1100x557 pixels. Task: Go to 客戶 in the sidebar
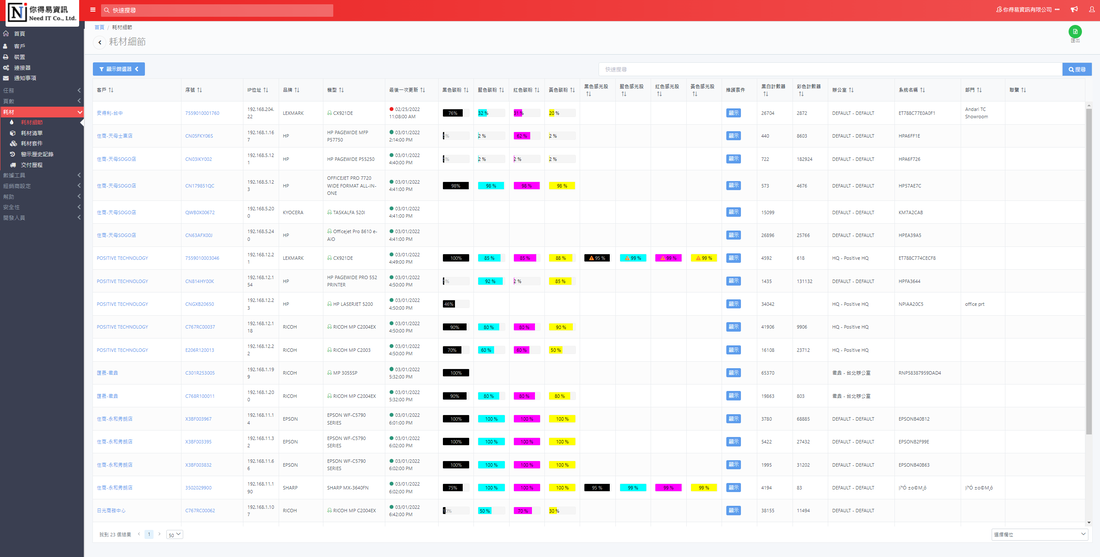[20, 46]
